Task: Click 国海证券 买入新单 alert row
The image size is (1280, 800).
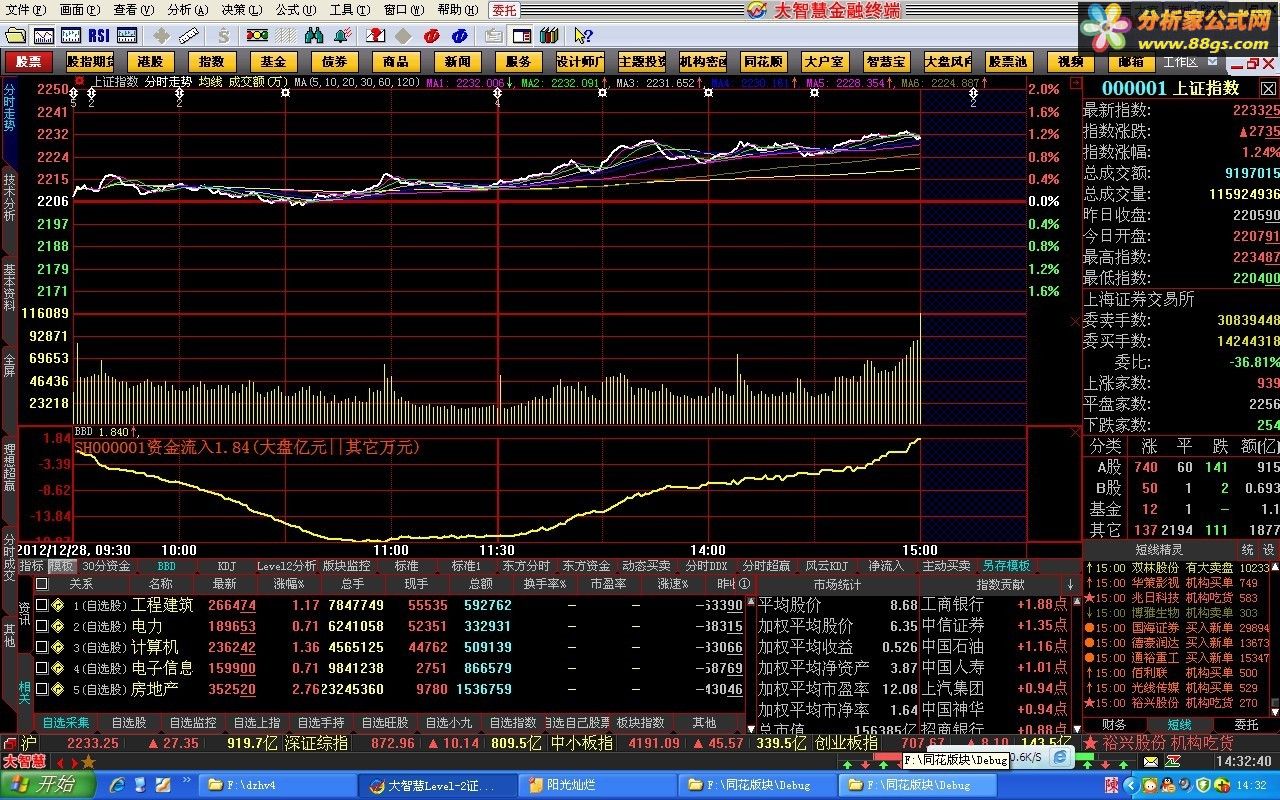Action: pyautogui.click(x=1179, y=628)
